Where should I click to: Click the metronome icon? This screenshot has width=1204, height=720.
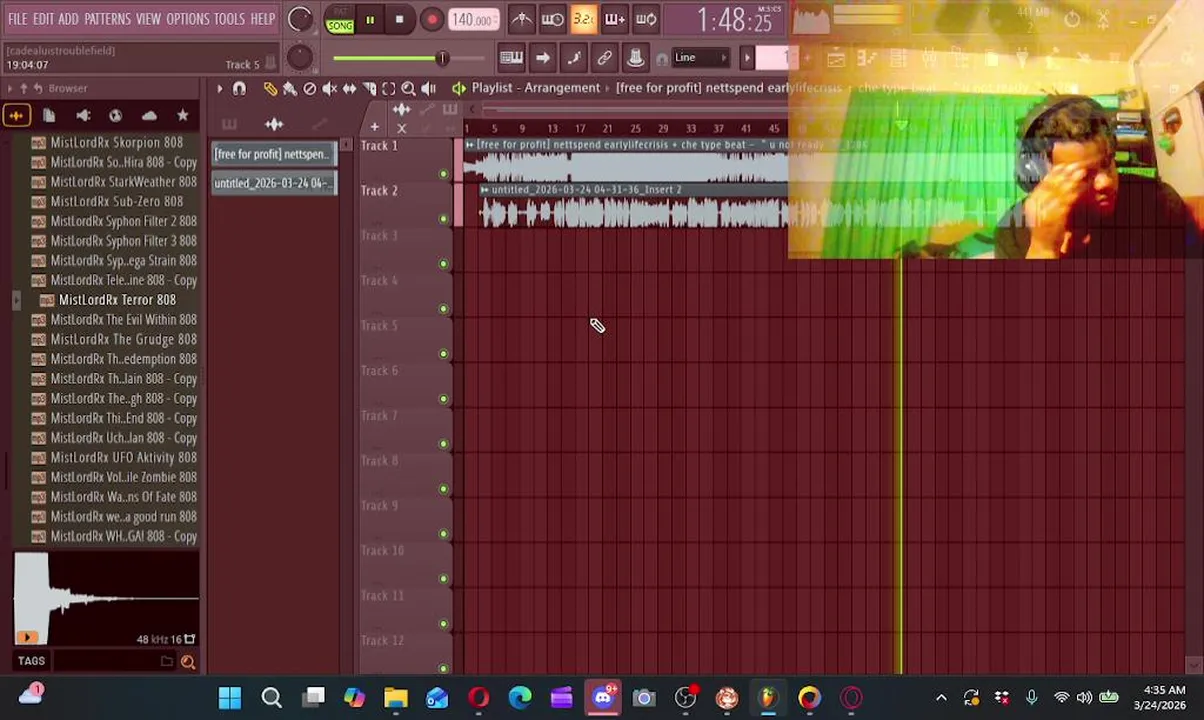point(521,19)
